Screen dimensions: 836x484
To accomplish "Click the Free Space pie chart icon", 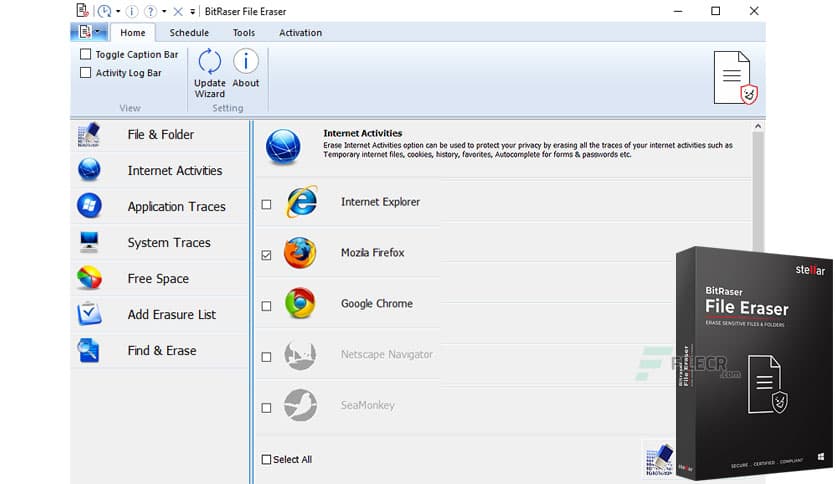I will click(x=89, y=278).
